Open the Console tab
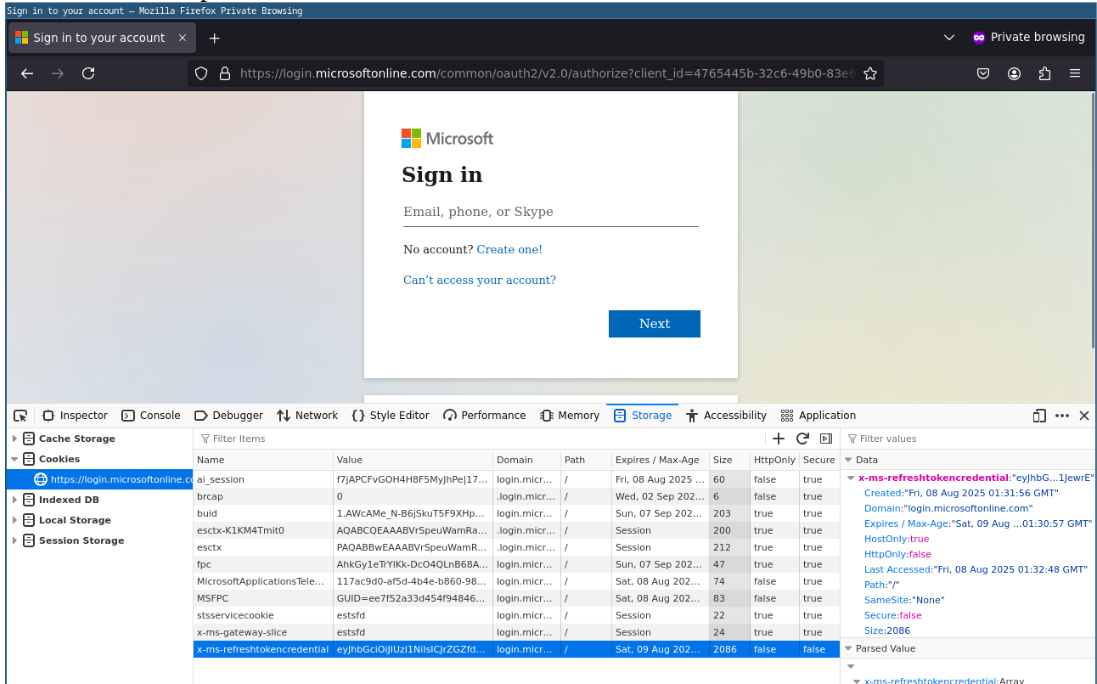The image size is (1097, 684). 151,416
